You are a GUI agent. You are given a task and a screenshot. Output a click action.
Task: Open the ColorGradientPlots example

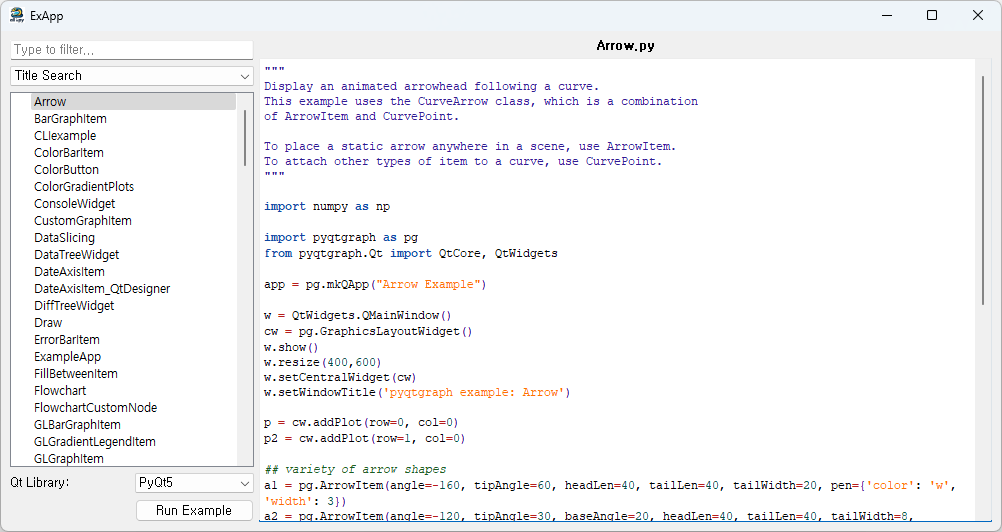84,187
